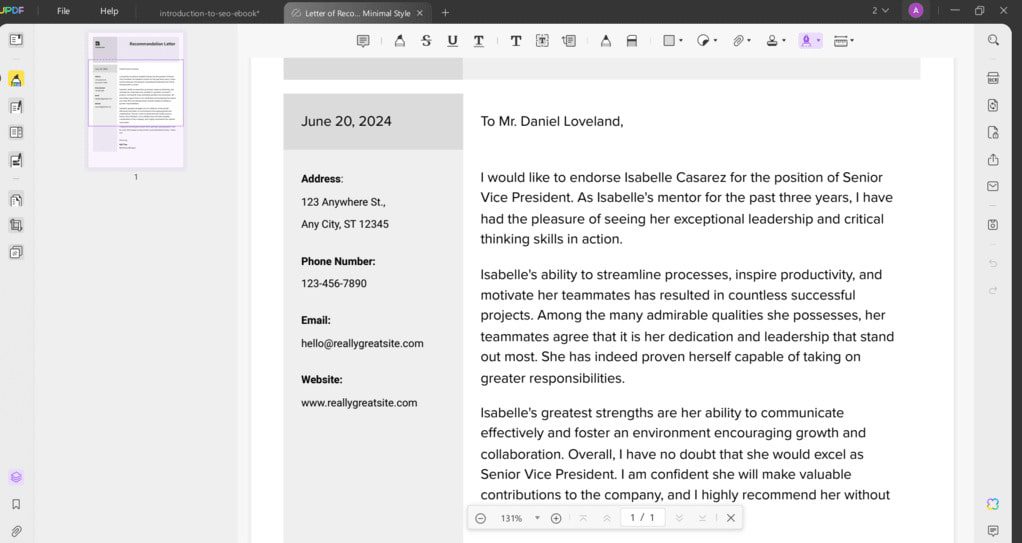The width and height of the screenshot is (1022, 543).
Task: Select the sticky note comment tool
Action: click(x=363, y=41)
